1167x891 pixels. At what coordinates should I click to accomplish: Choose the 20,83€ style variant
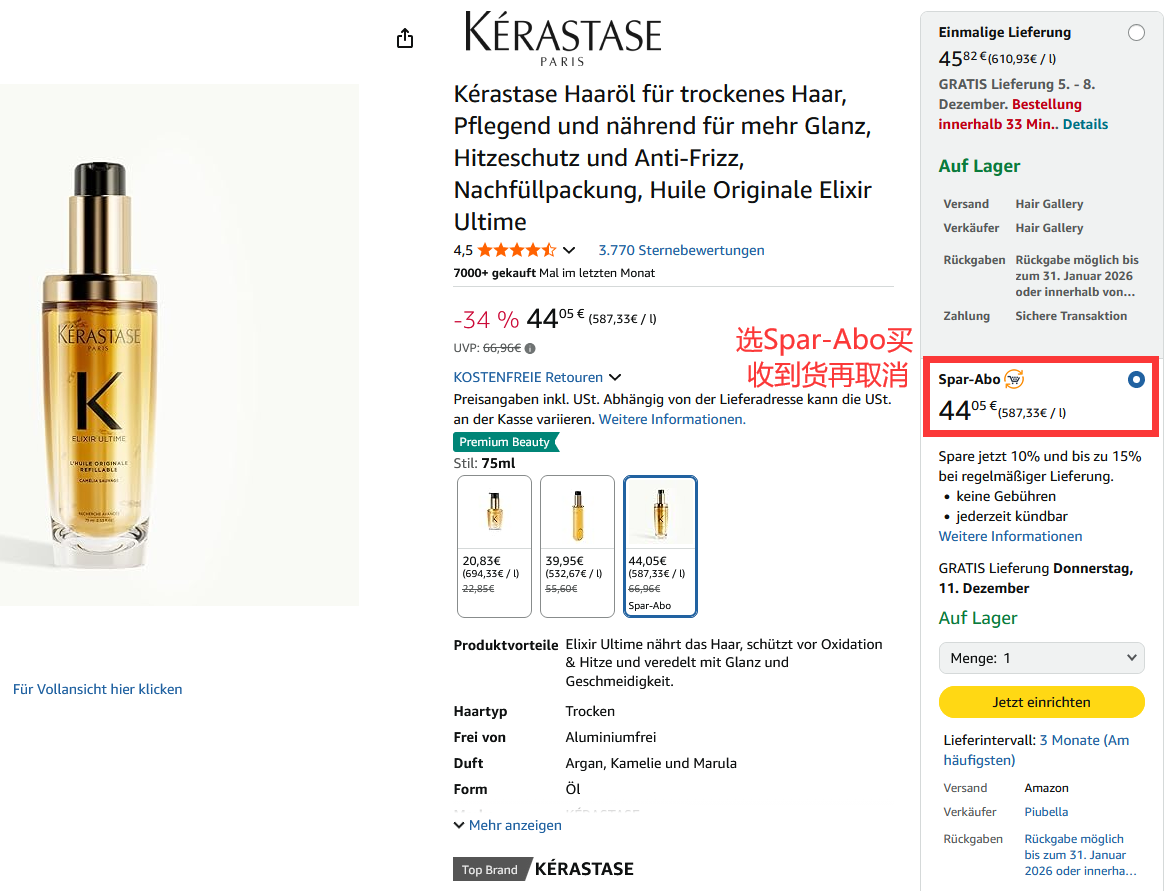495,546
